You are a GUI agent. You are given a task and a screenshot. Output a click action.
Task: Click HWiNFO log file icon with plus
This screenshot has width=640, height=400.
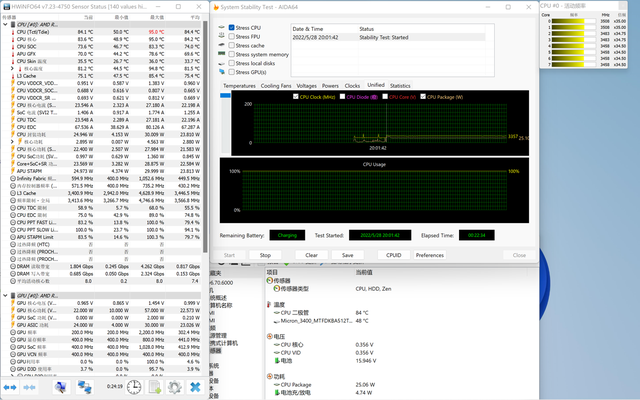(x=155, y=386)
